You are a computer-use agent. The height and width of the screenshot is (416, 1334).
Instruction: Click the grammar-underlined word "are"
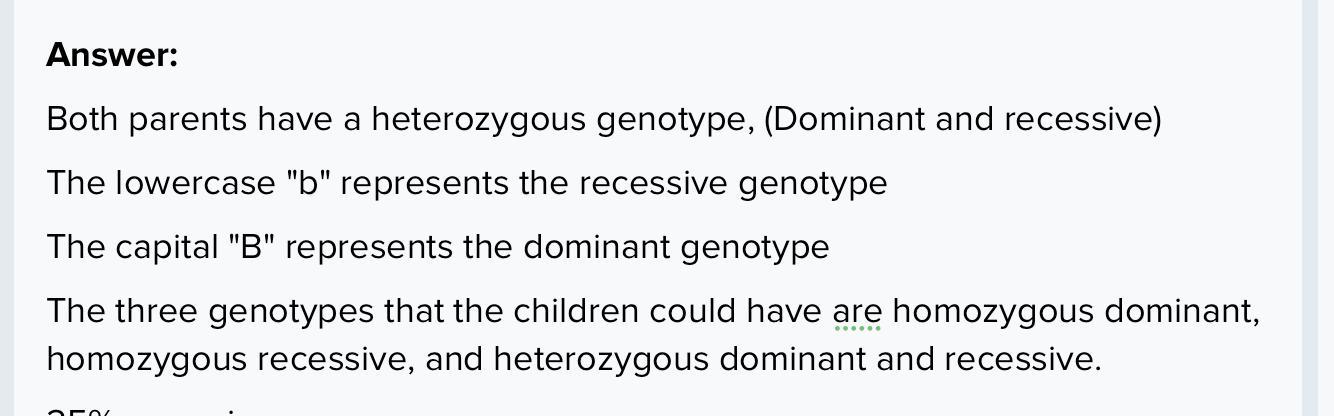(x=857, y=313)
